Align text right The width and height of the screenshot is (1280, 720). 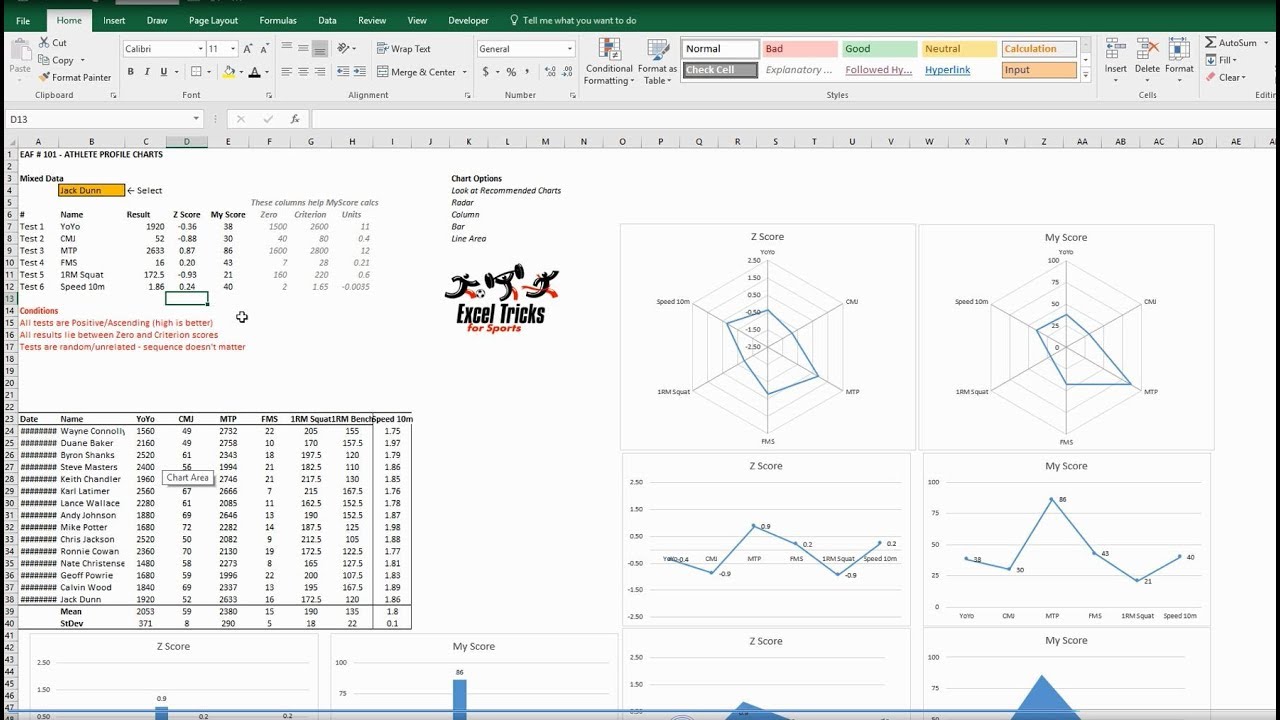(x=320, y=72)
